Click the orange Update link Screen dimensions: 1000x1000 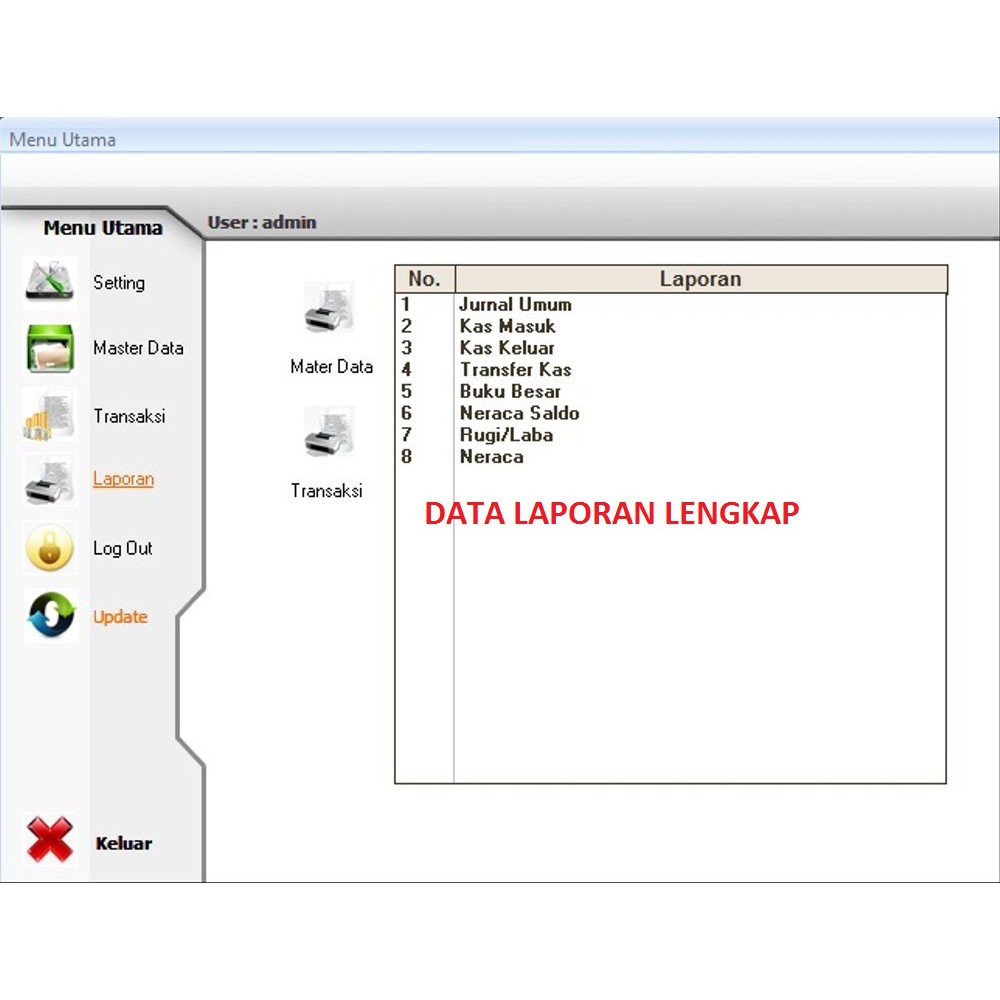point(120,617)
